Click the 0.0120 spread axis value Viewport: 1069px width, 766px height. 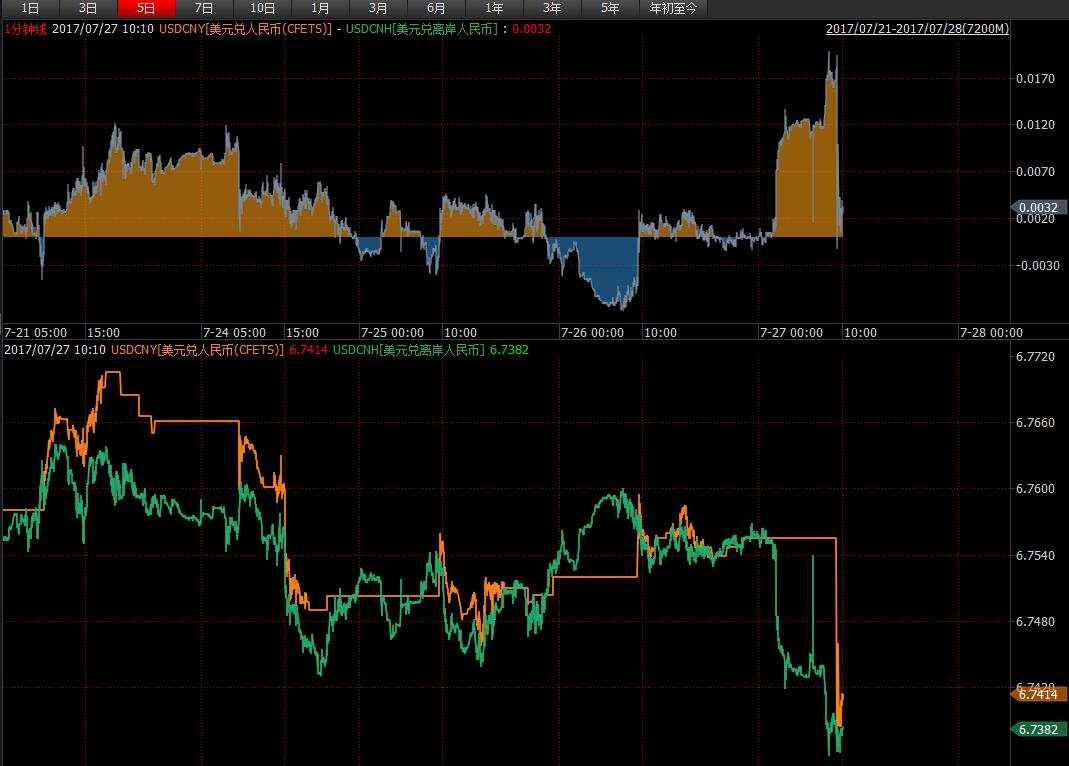(1035, 125)
